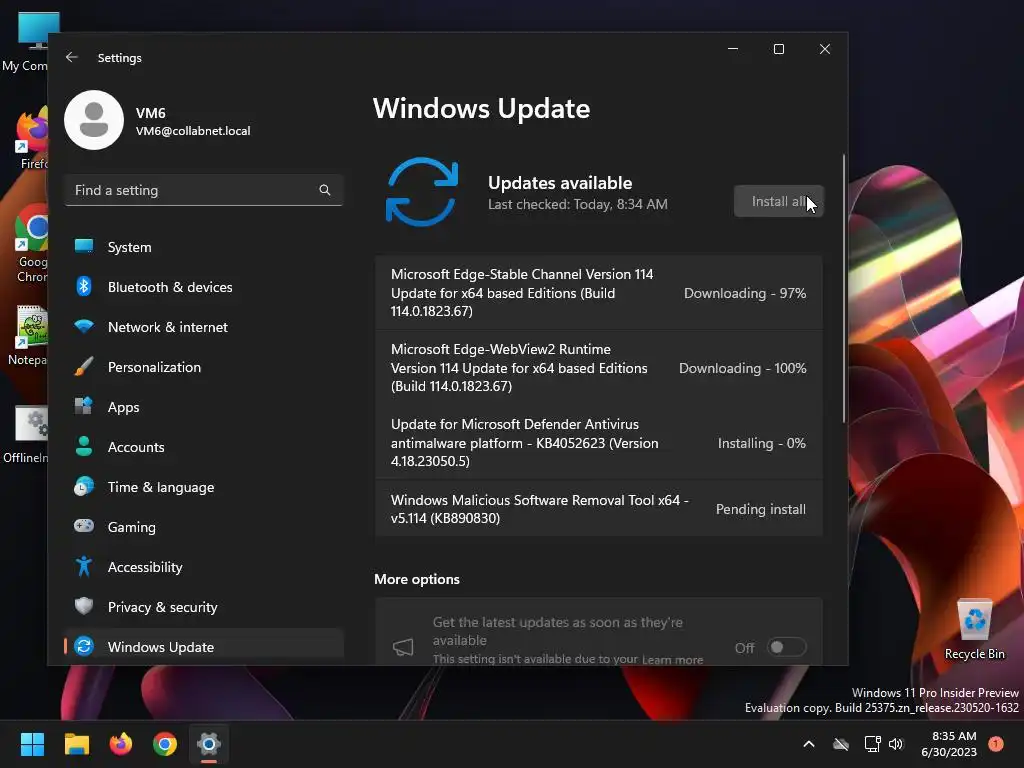Go to Network & internet settings

point(204,327)
